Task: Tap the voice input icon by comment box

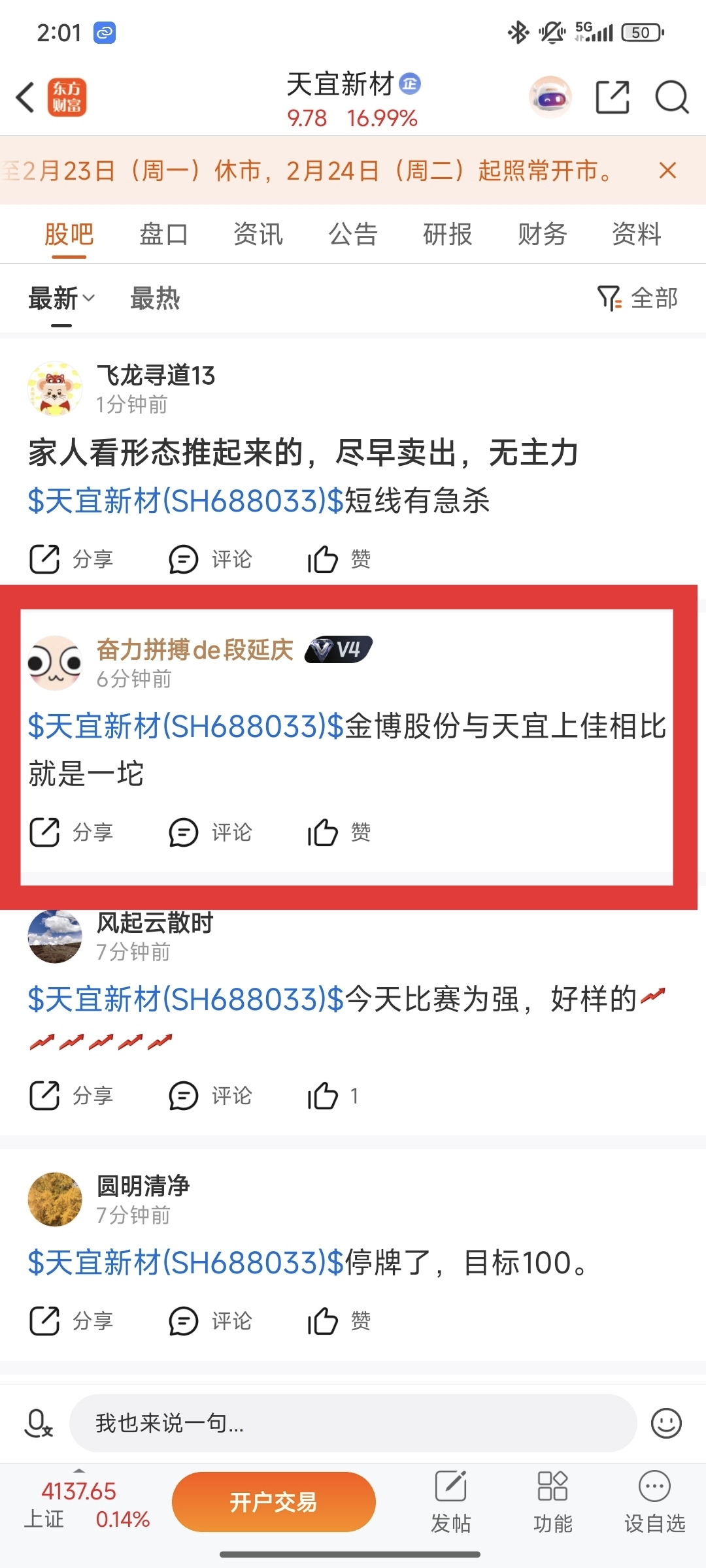Action: [38, 1424]
